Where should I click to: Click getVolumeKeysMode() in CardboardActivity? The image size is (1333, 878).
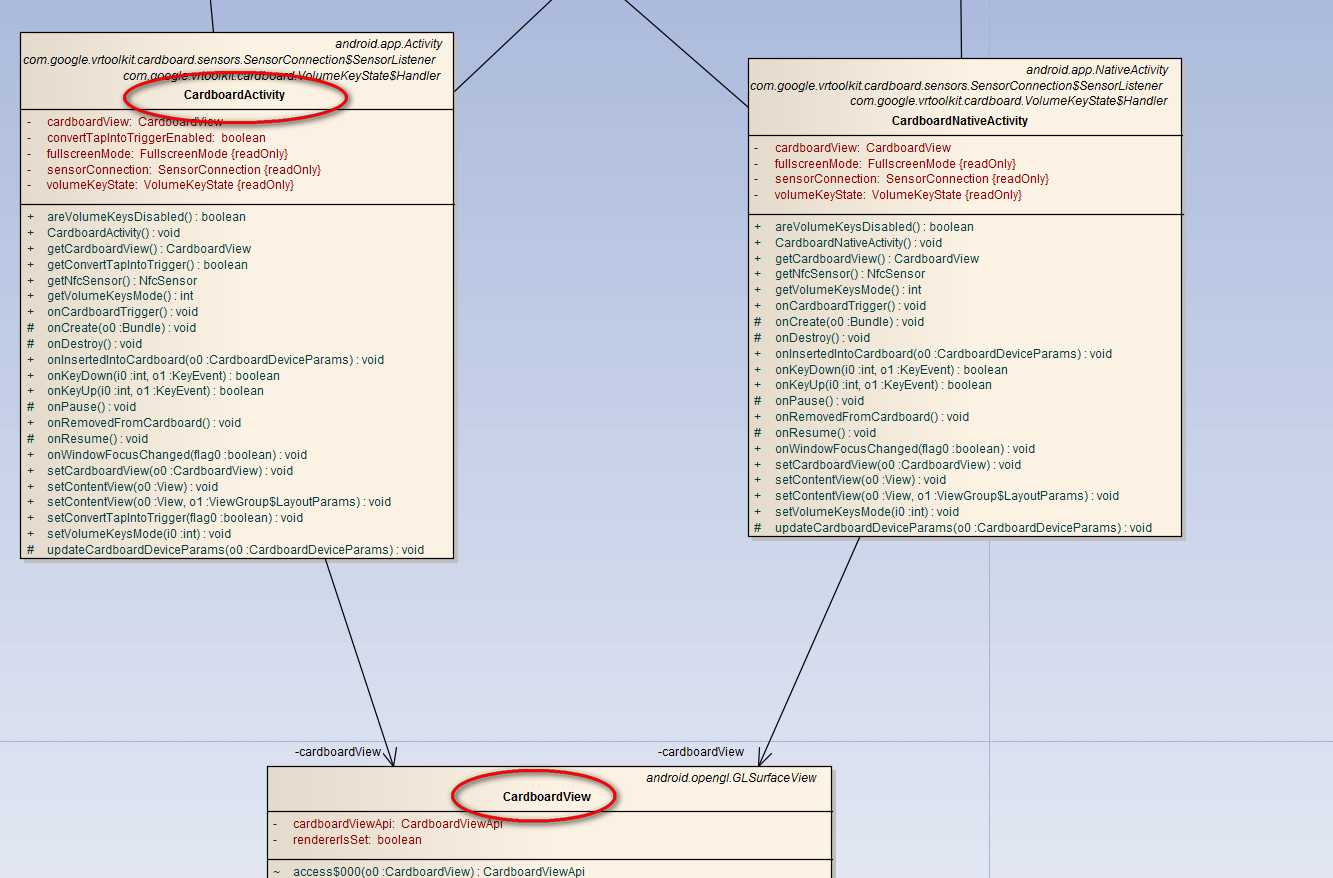click(x=120, y=296)
